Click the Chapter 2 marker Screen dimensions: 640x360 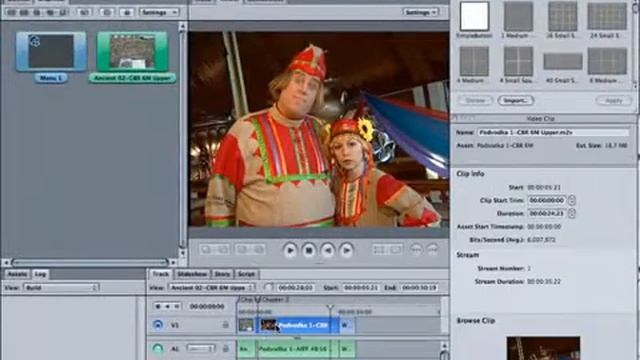tap(258, 300)
